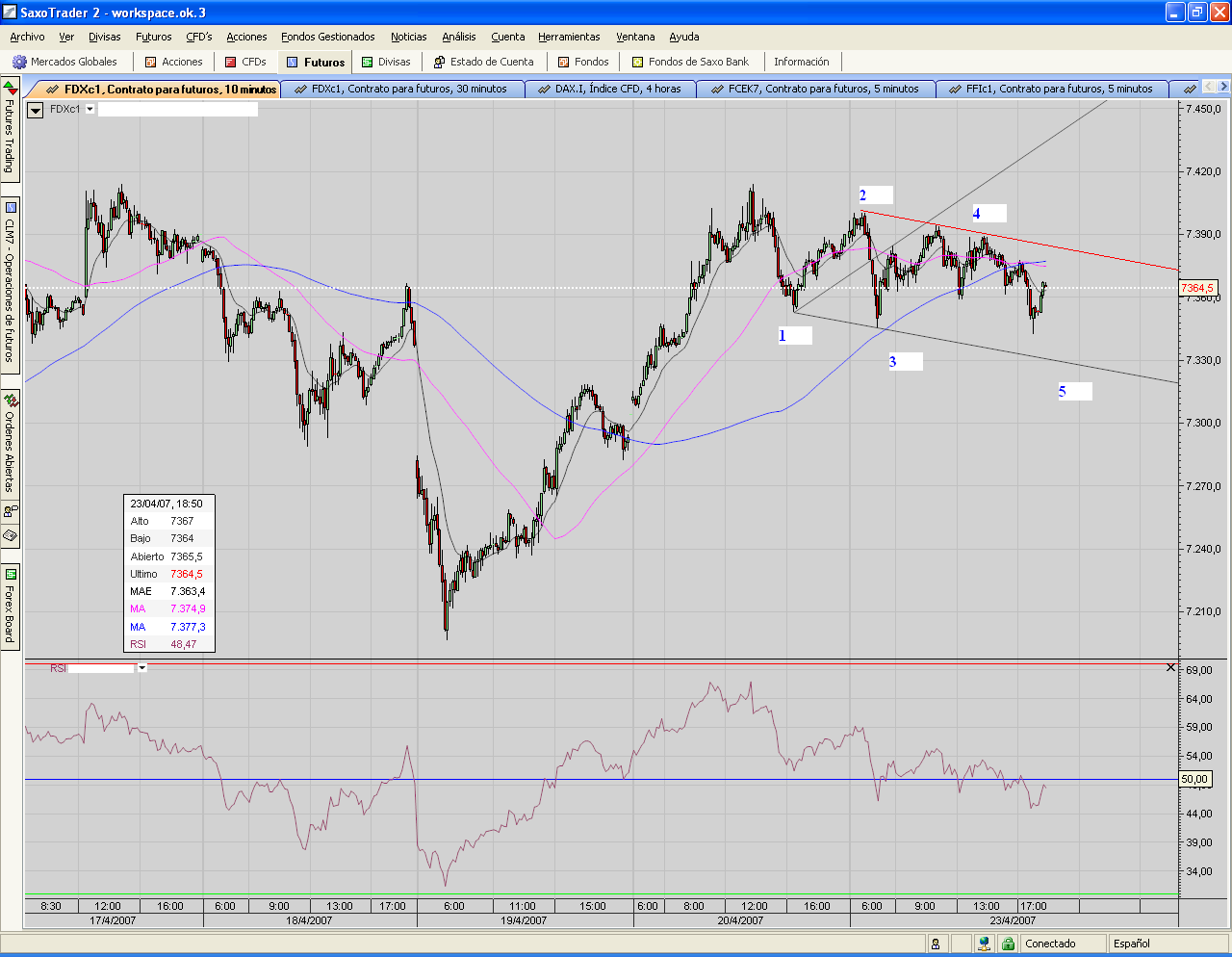
Task: Open the Análisis menu
Action: pyautogui.click(x=458, y=37)
